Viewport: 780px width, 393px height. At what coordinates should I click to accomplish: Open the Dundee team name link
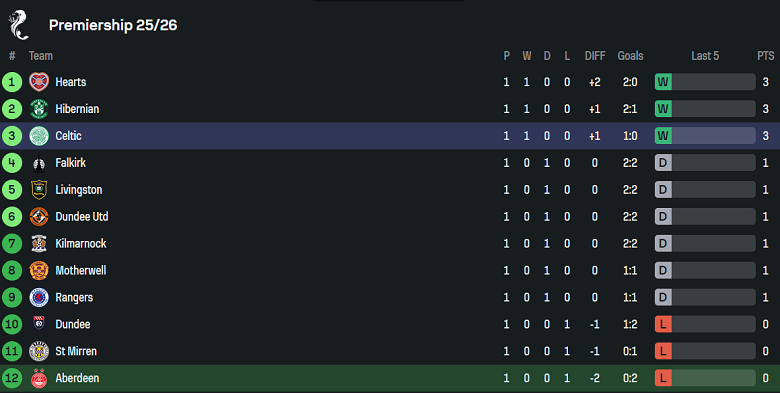pyautogui.click(x=73, y=324)
